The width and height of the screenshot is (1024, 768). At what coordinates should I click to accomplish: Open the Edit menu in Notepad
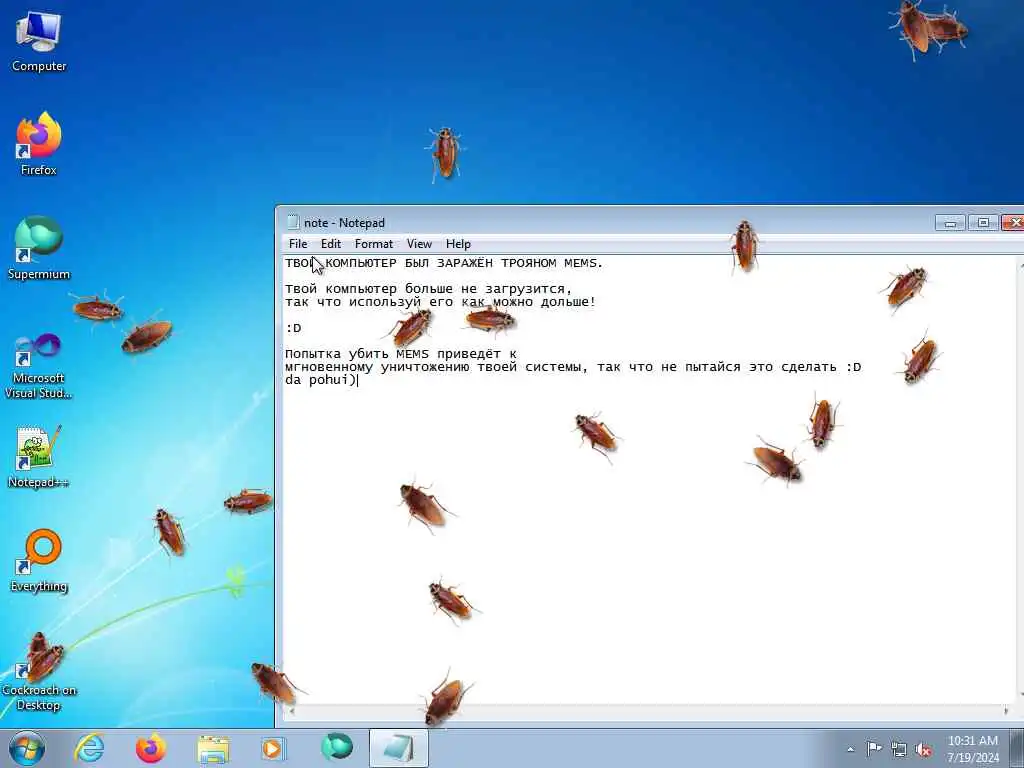point(330,244)
